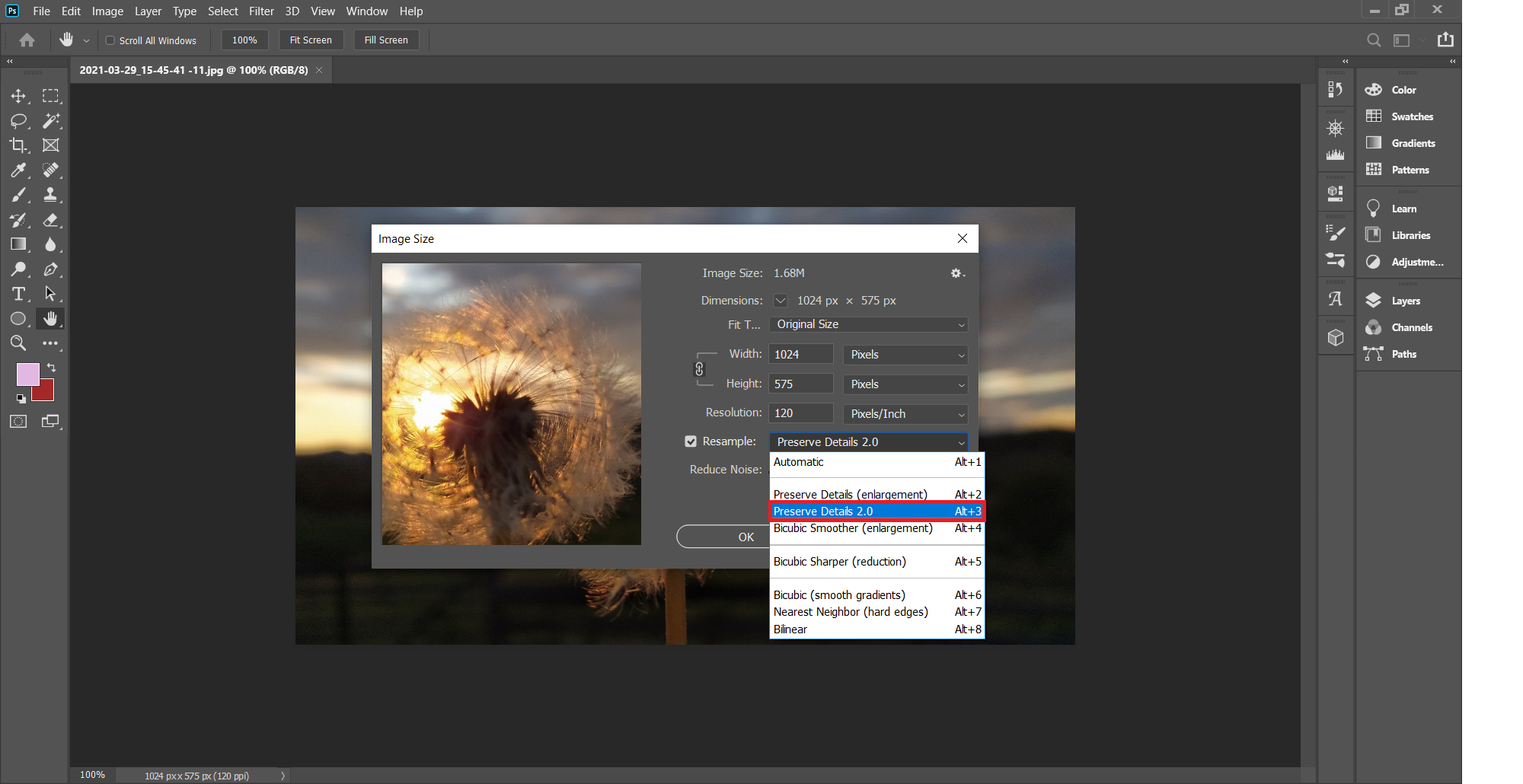Click the Height input field
Screen dimensions: 1523x784
pos(800,384)
